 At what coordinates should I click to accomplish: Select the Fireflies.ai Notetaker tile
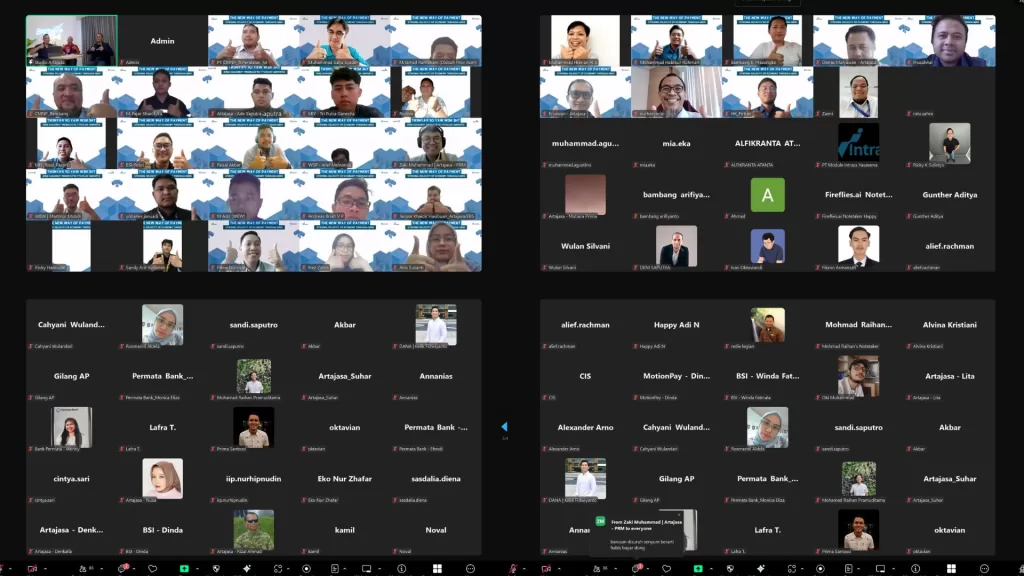[858, 195]
